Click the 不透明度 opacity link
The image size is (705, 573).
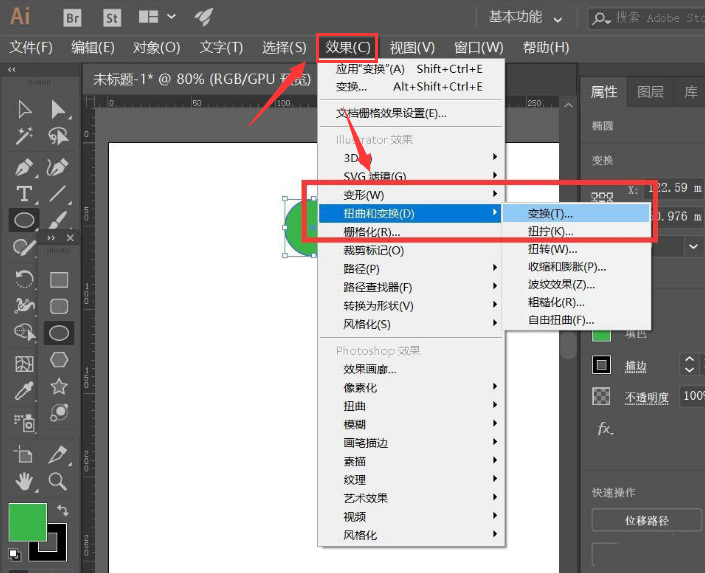[x=647, y=397]
